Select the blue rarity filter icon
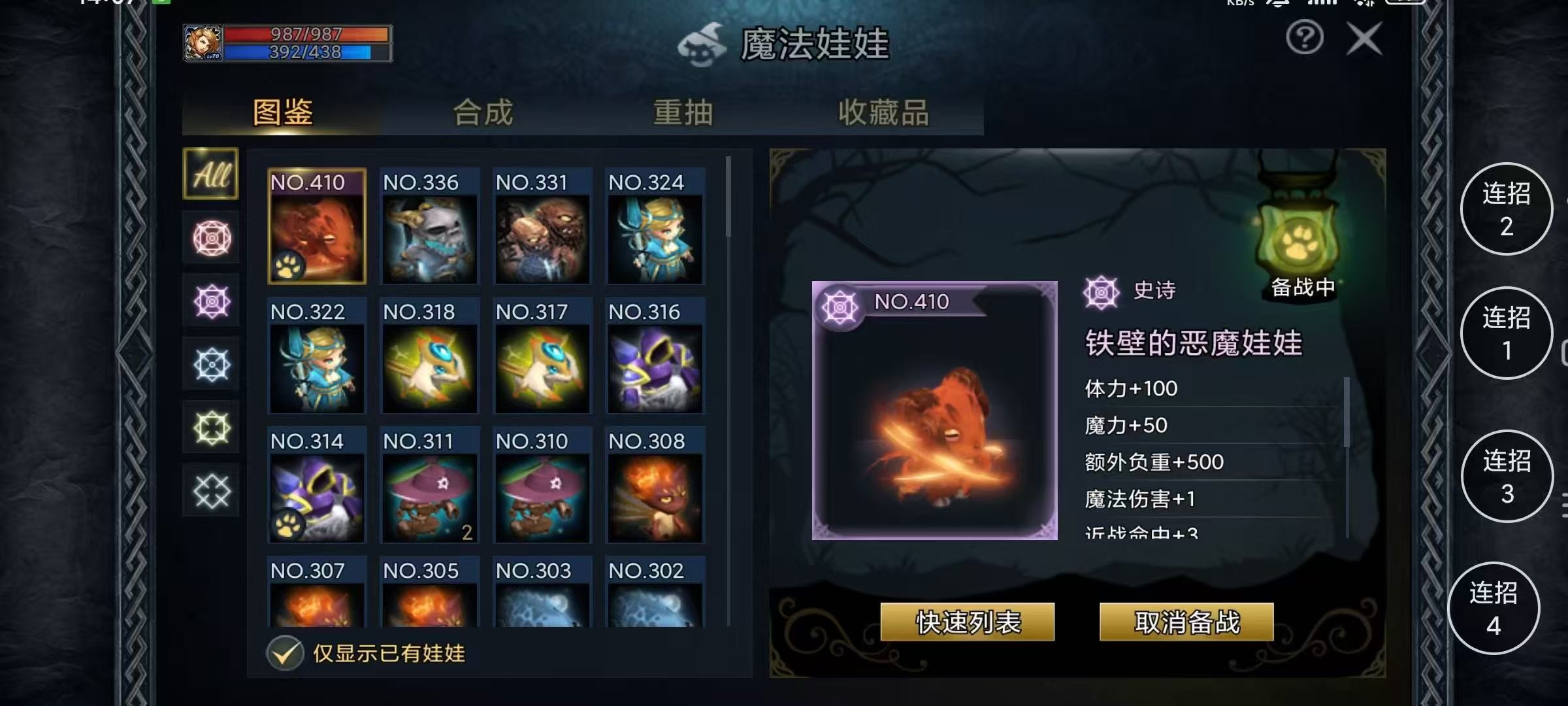 211,364
